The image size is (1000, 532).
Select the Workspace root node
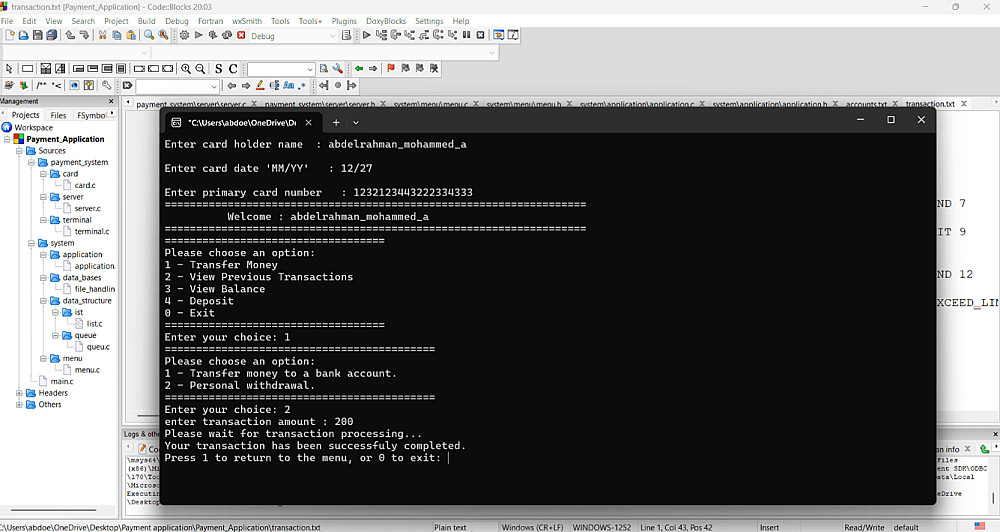[x=33, y=128]
